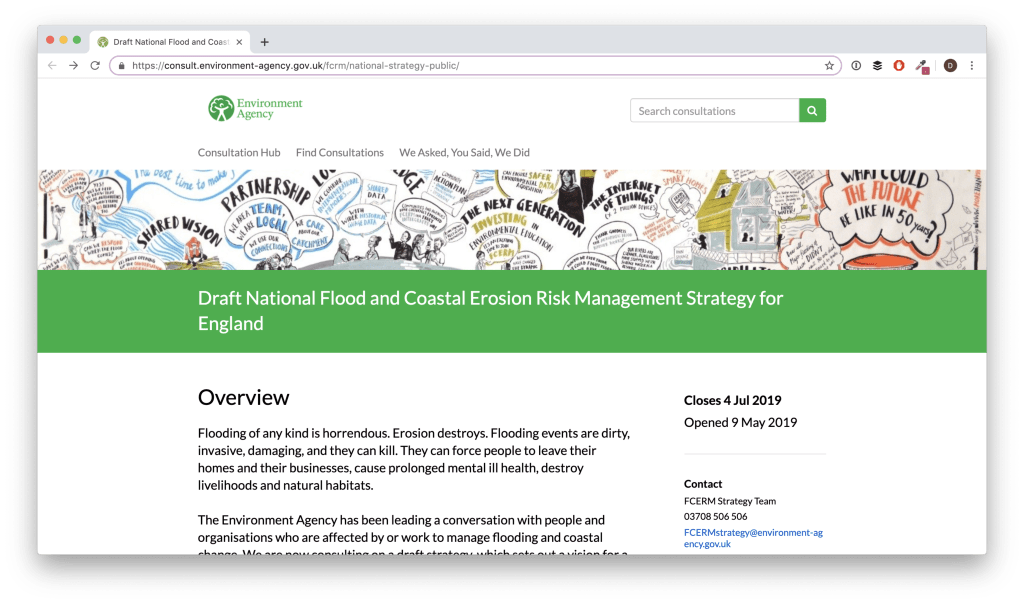The width and height of the screenshot is (1024, 604).
Task: Open Find Consultations navigation link
Action: pos(340,152)
